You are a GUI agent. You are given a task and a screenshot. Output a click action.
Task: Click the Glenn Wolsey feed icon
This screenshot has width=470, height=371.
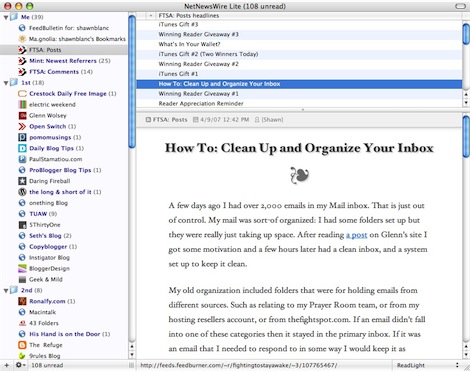pos(22,116)
